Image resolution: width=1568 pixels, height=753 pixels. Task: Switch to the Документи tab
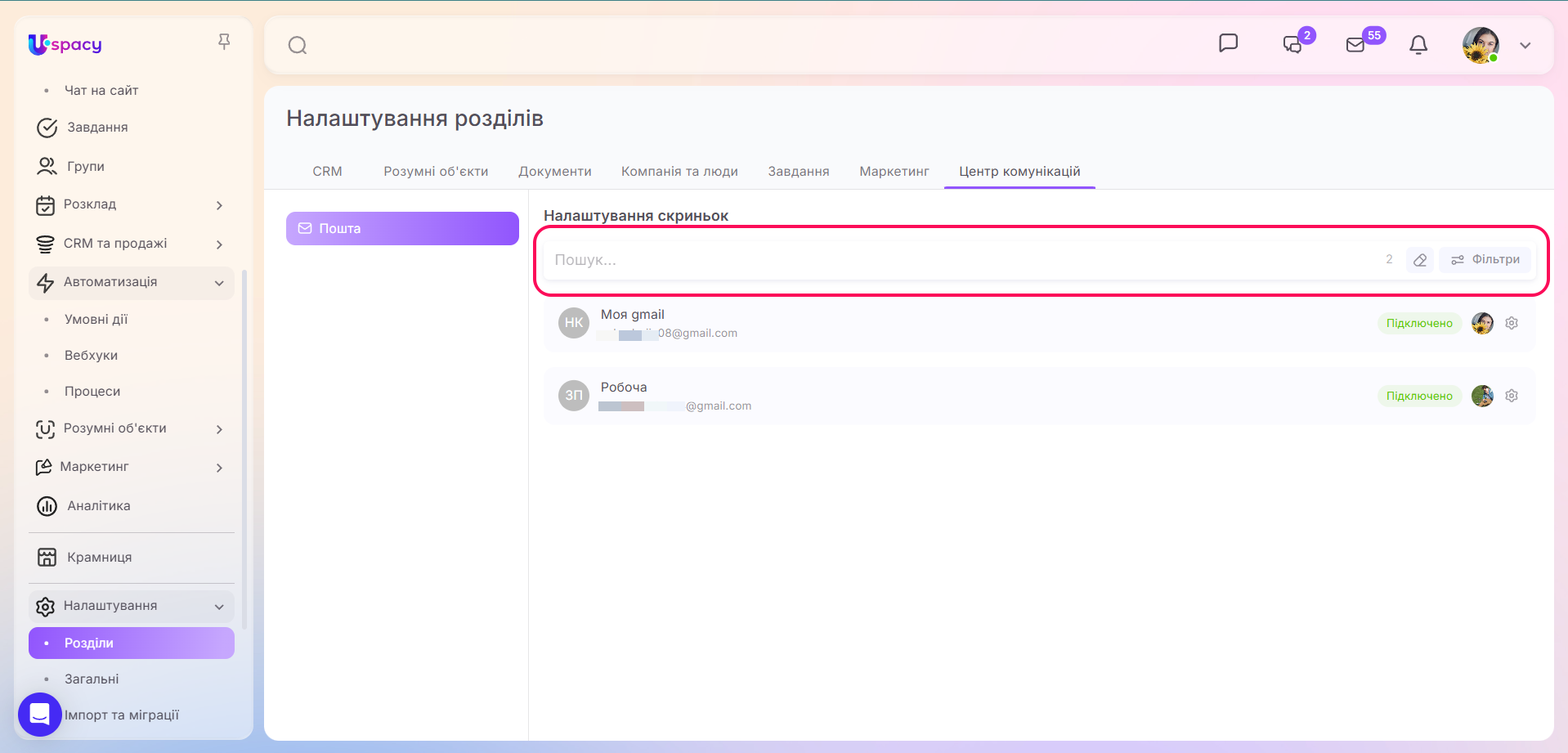(x=555, y=171)
